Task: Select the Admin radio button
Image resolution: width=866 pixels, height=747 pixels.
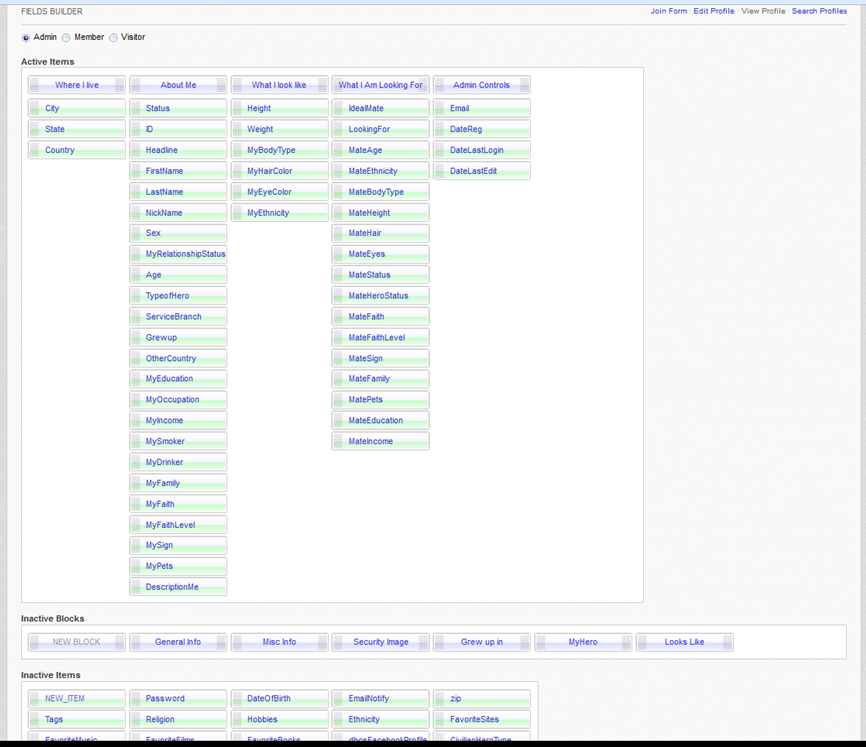Action: (26, 38)
